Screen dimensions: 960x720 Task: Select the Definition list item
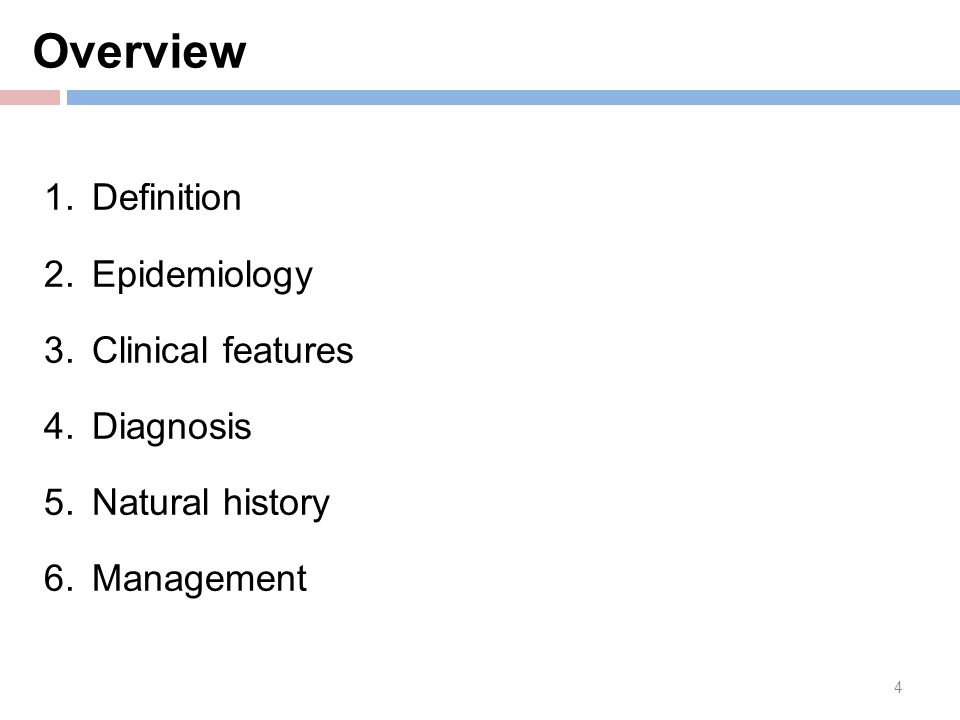coord(167,198)
